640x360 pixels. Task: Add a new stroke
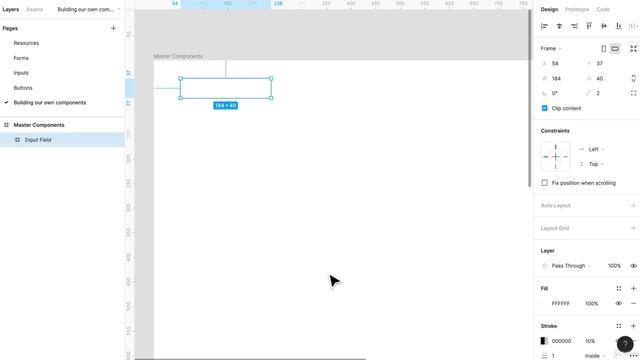click(x=633, y=326)
